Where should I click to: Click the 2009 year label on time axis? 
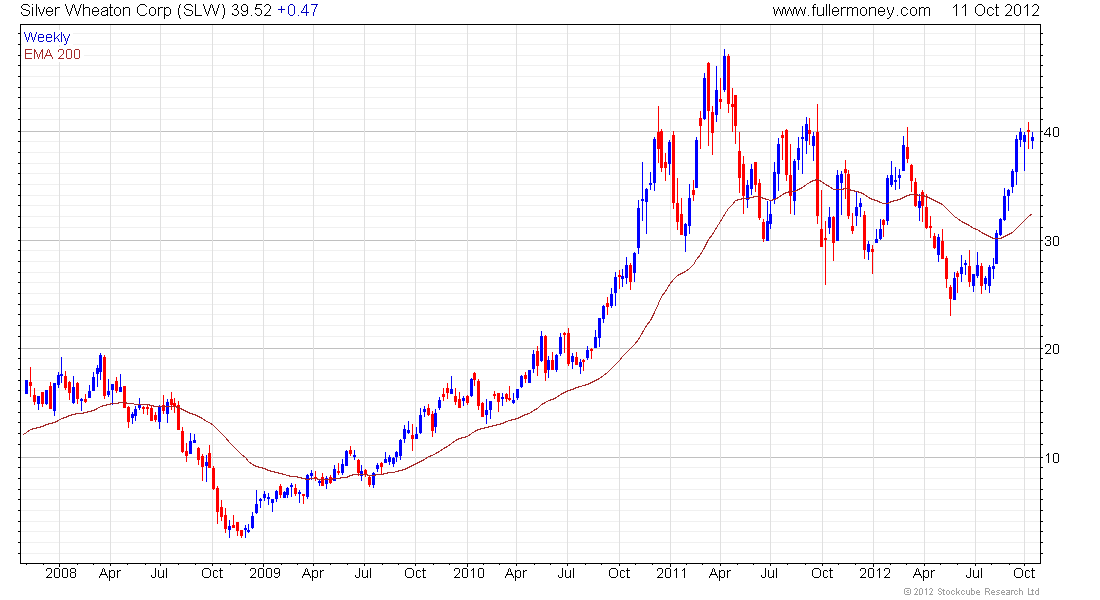coord(264,573)
